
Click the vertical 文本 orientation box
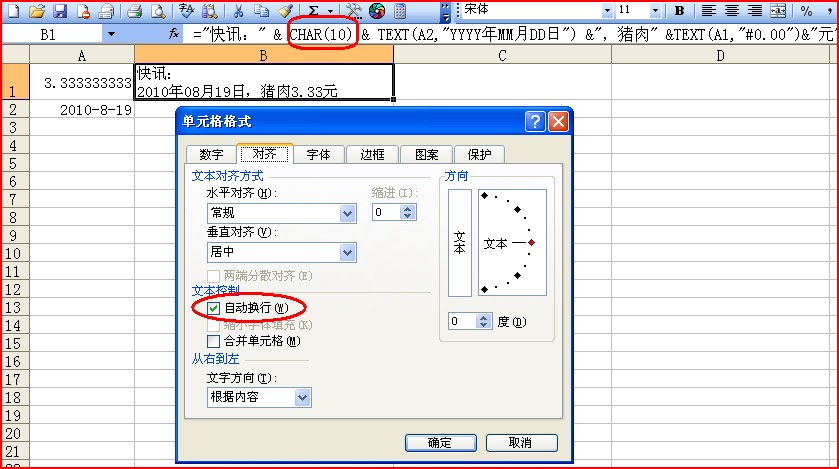pyautogui.click(x=460, y=243)
